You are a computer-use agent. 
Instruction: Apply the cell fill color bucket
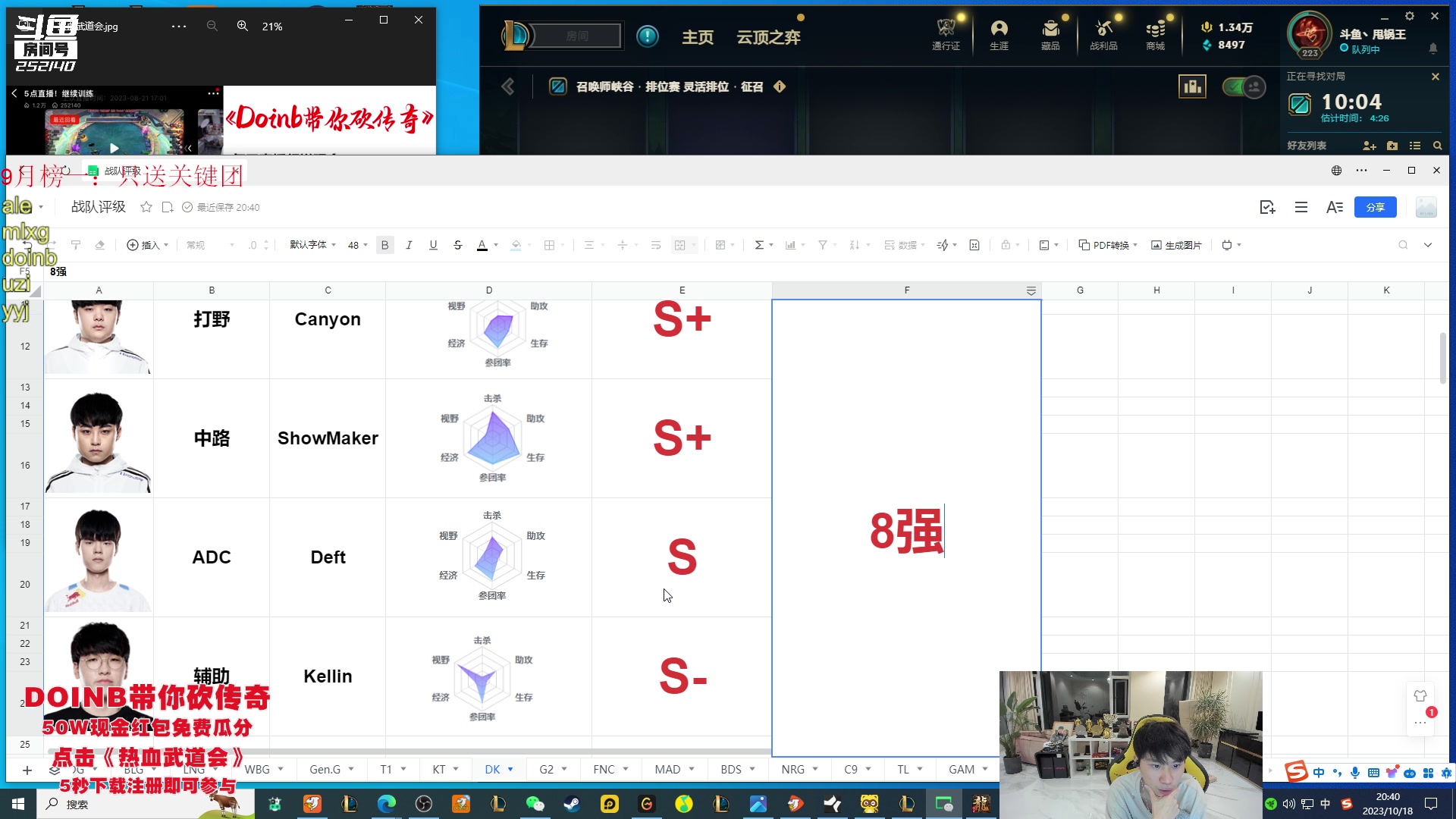(x=516, y=245)
